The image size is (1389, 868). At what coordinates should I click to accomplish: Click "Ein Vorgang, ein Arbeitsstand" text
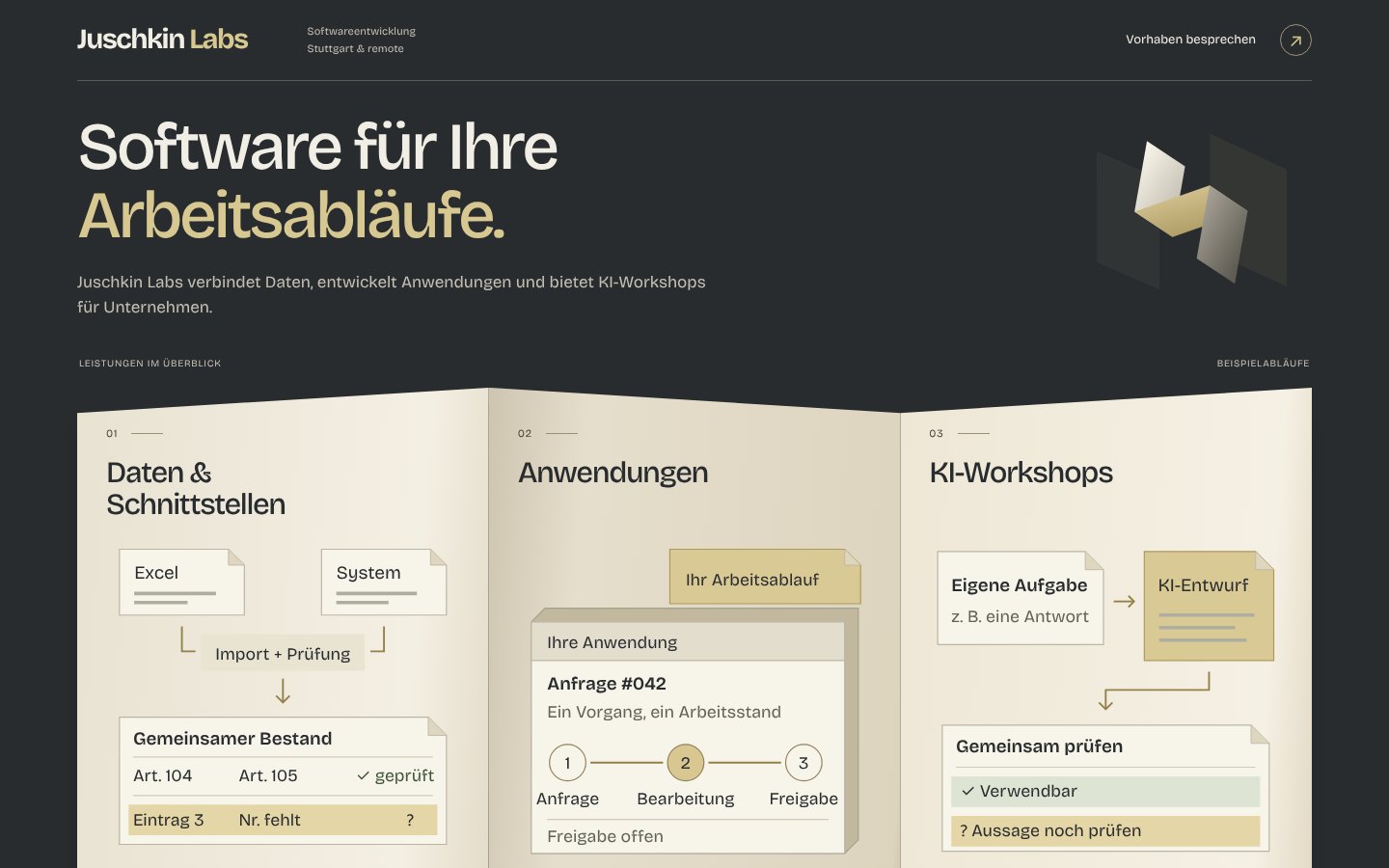click(664, 712)
